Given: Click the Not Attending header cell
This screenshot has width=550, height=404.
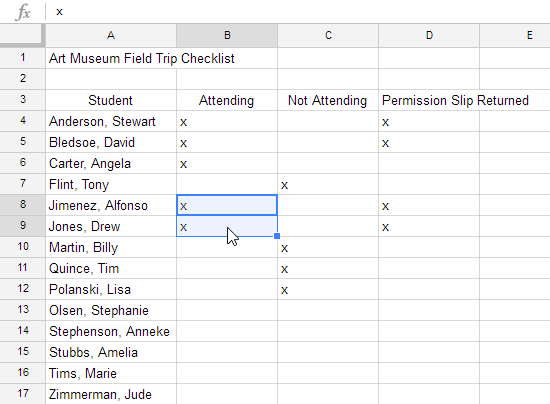Looking at the screenshot, I should point(328,100).
